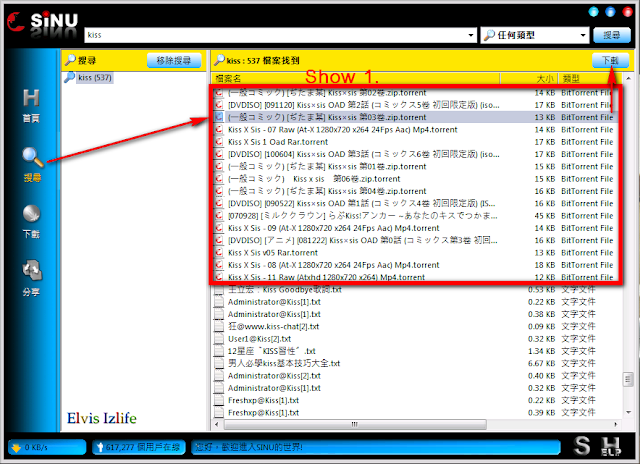Select Kiss X Sis 1 Oad Rar.torrent row
This screenshot has width=640, height=464.
pyautogui.click(x=414, y=142)
